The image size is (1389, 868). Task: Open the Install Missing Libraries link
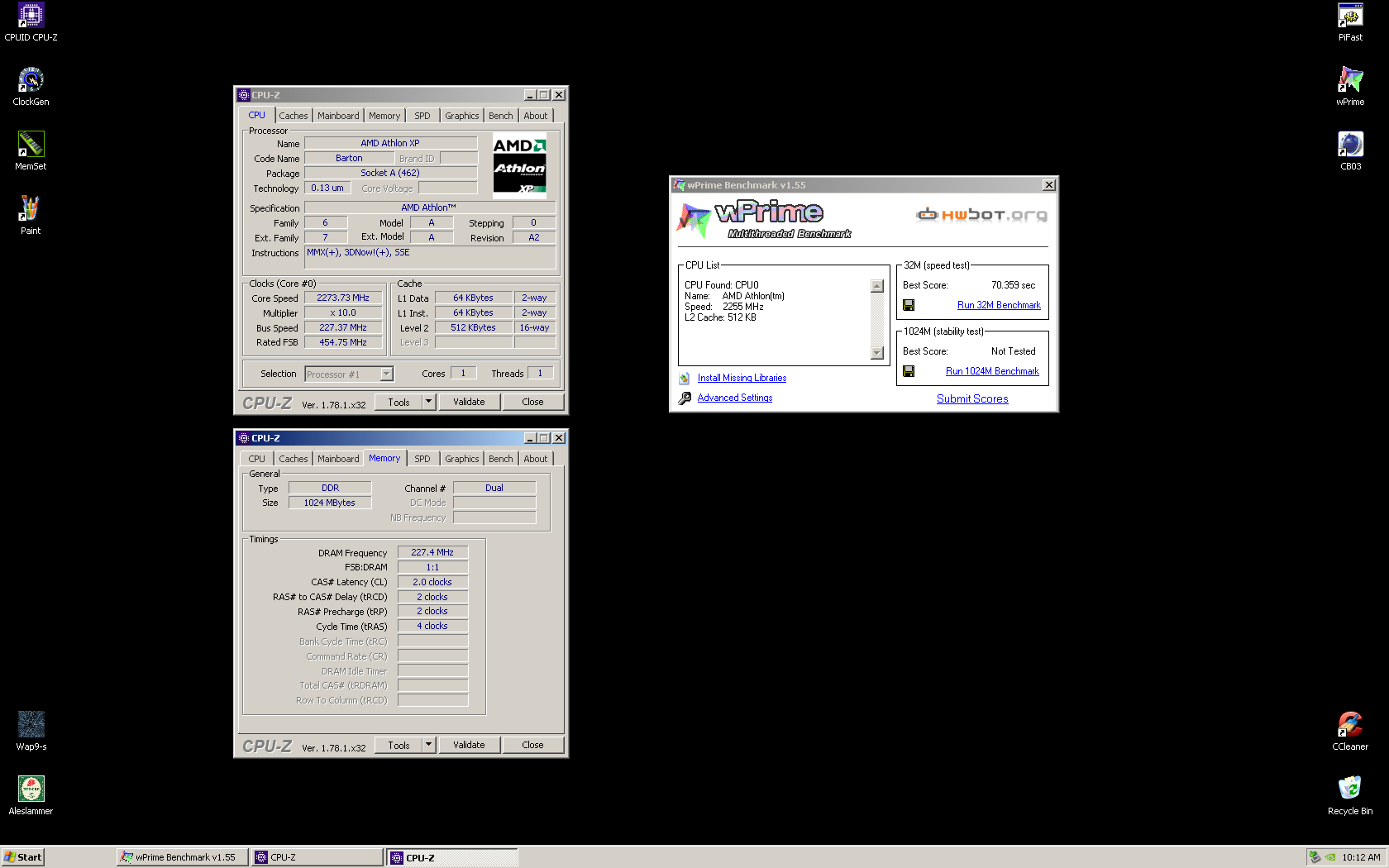click(x=742, y=378)
